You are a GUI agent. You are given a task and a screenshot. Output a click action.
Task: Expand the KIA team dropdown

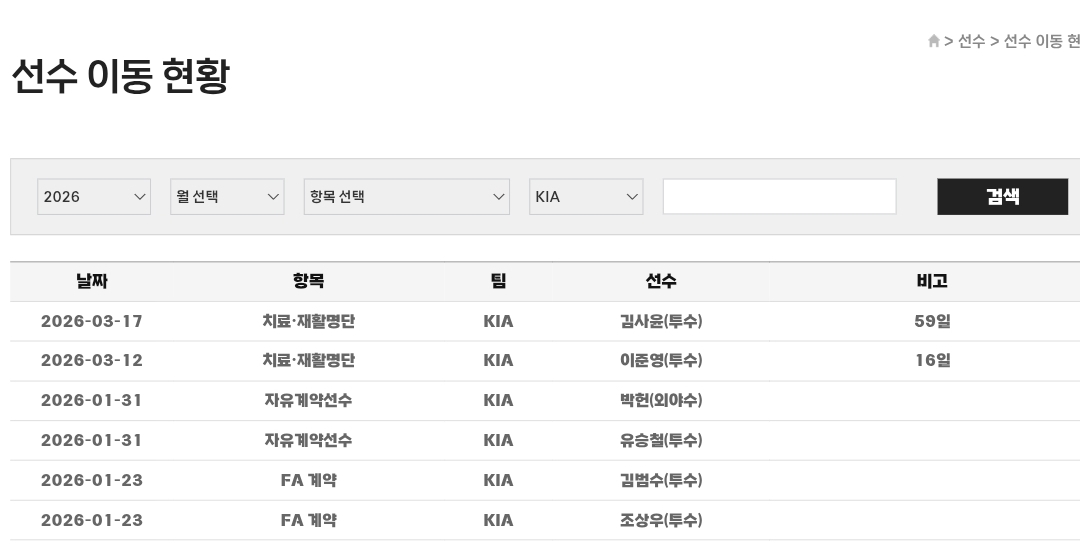[x=586, y=197]
